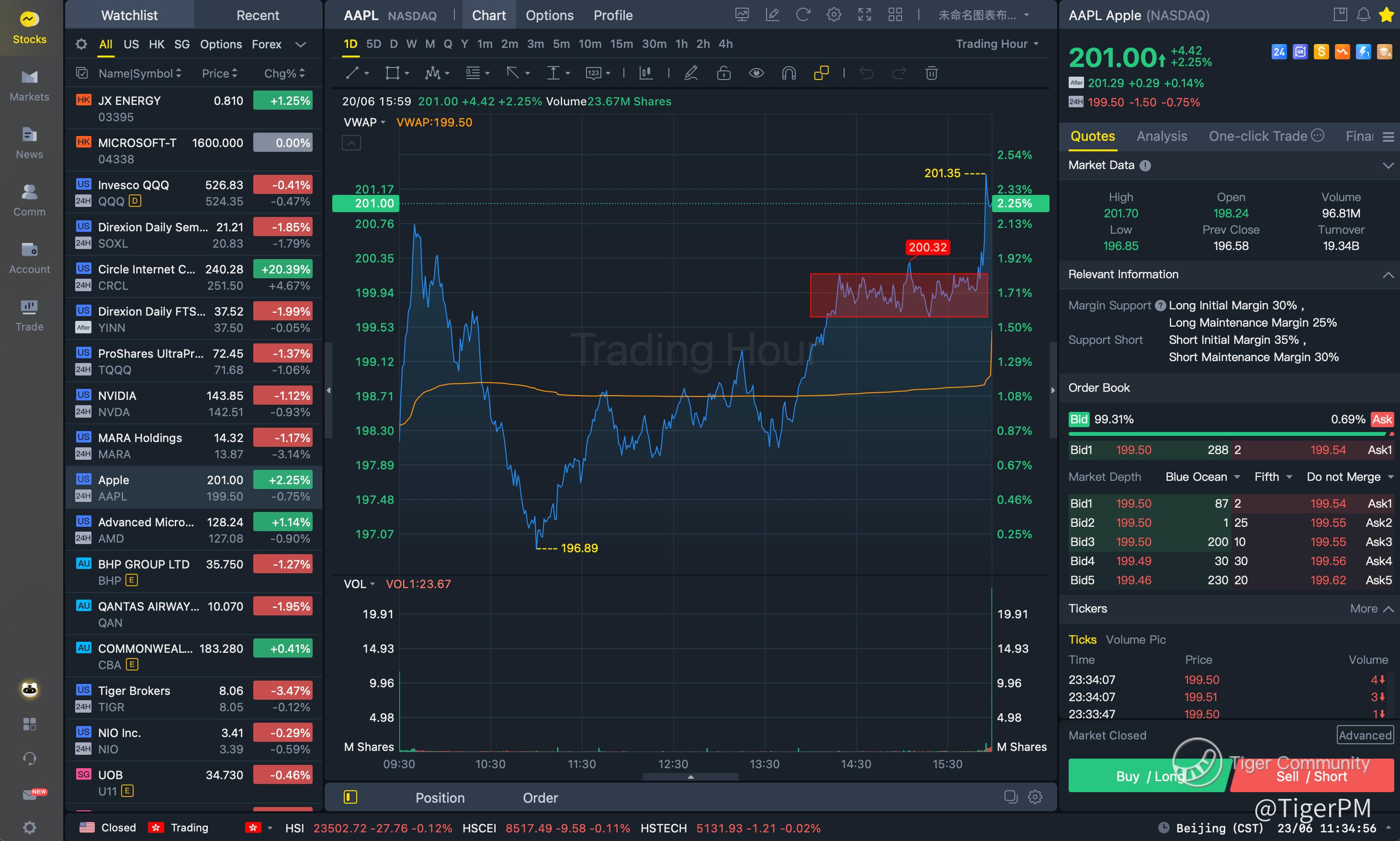Screen dimensions: 1400x841
Task: Refresh the AAPL chart
Action: [803, 15]
